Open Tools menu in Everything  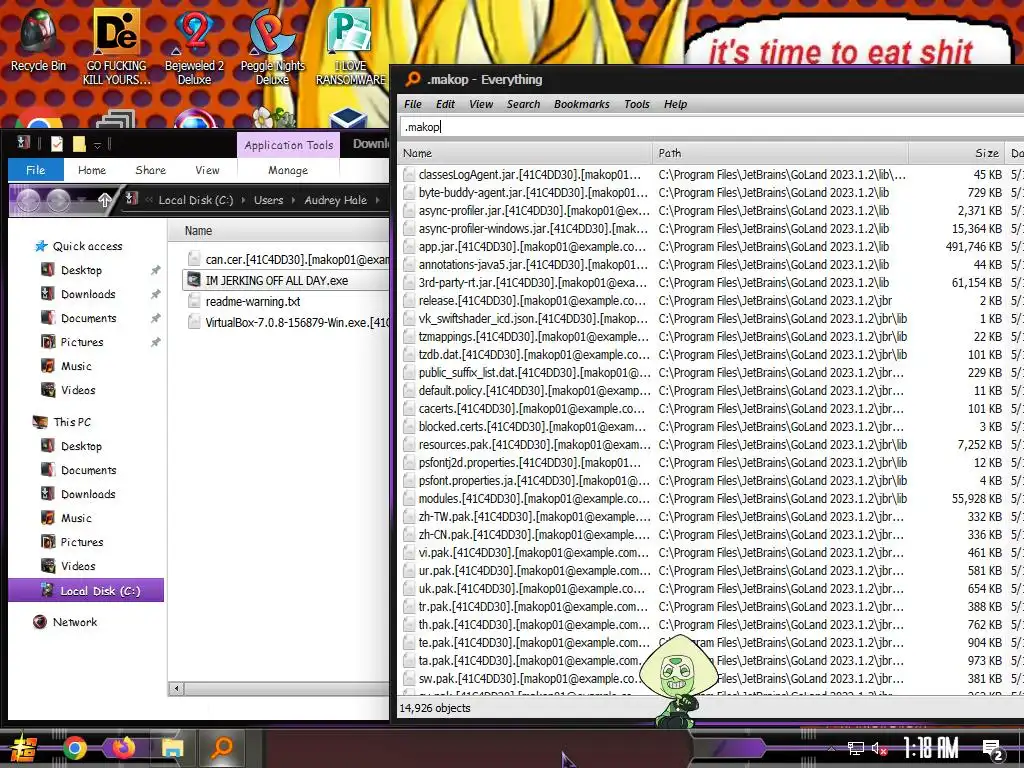pos(637,104)
